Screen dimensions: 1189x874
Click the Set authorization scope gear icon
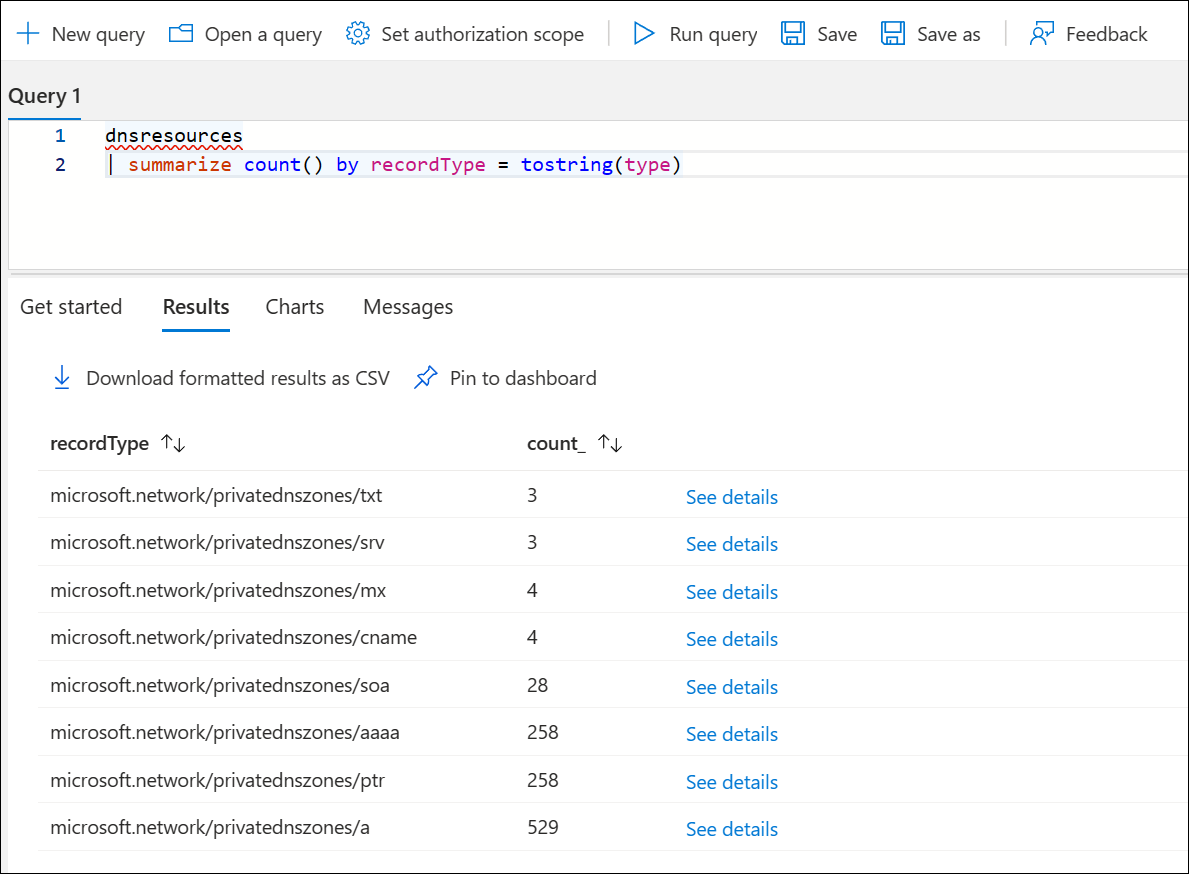[357, 33]
